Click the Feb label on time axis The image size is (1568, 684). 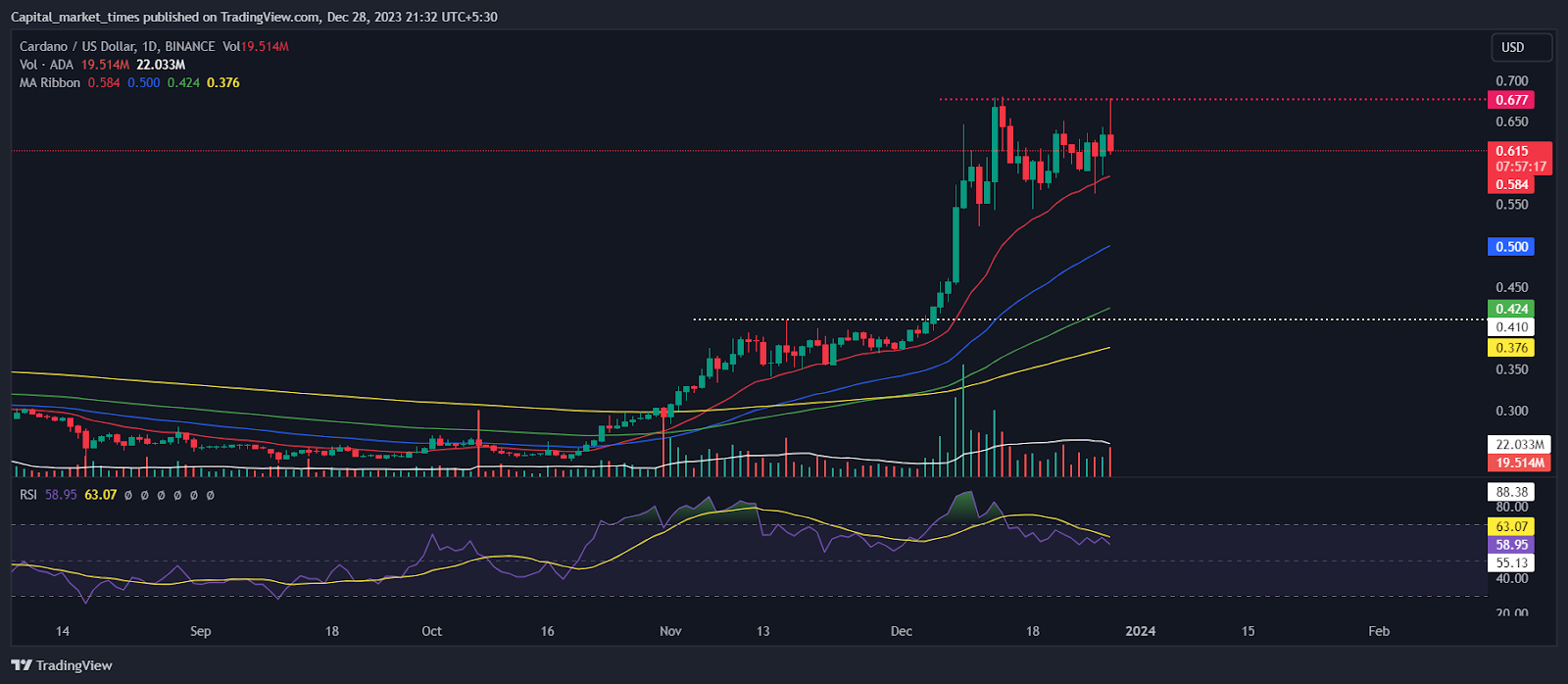(1379, 631)
